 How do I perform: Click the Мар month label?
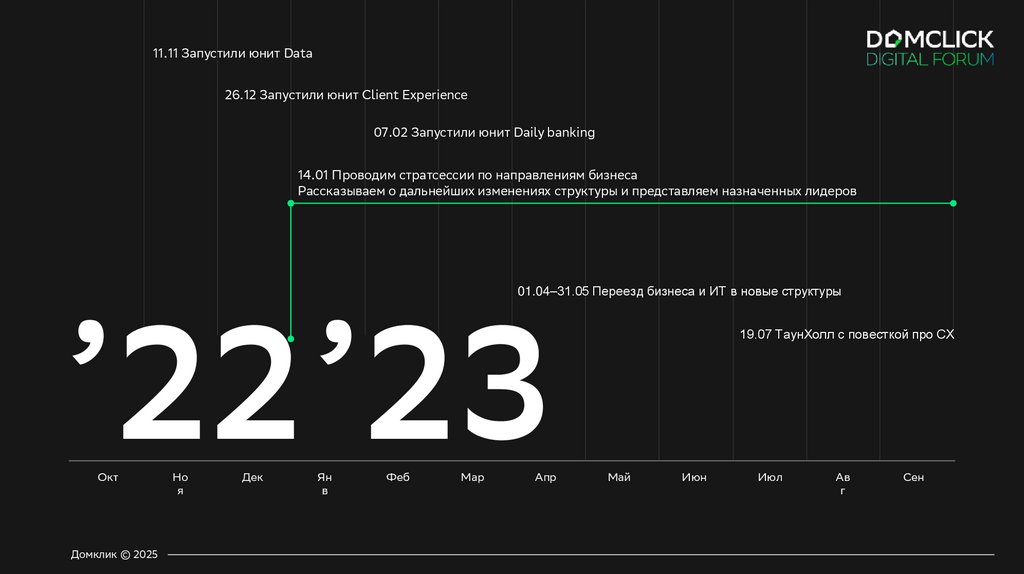(x=472, y=477)
